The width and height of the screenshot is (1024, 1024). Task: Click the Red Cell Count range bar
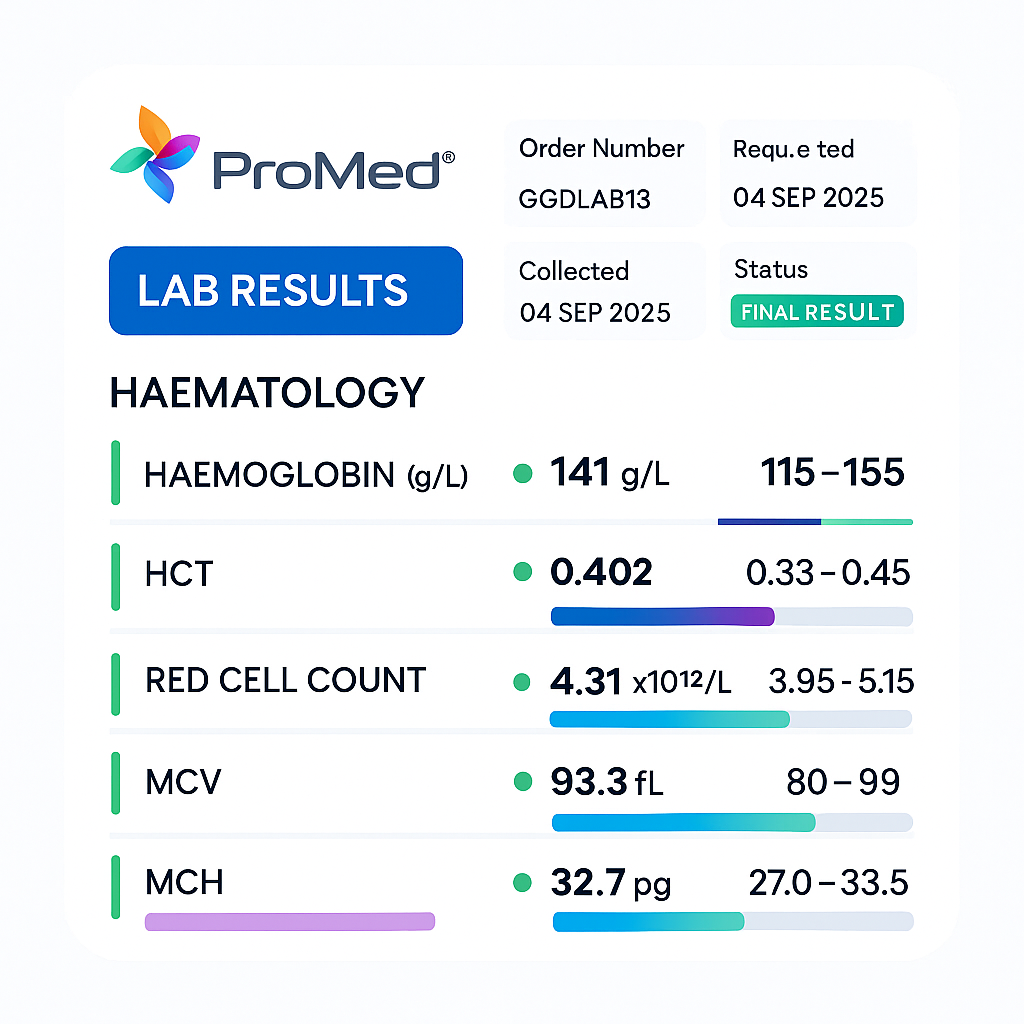[731, 719]
